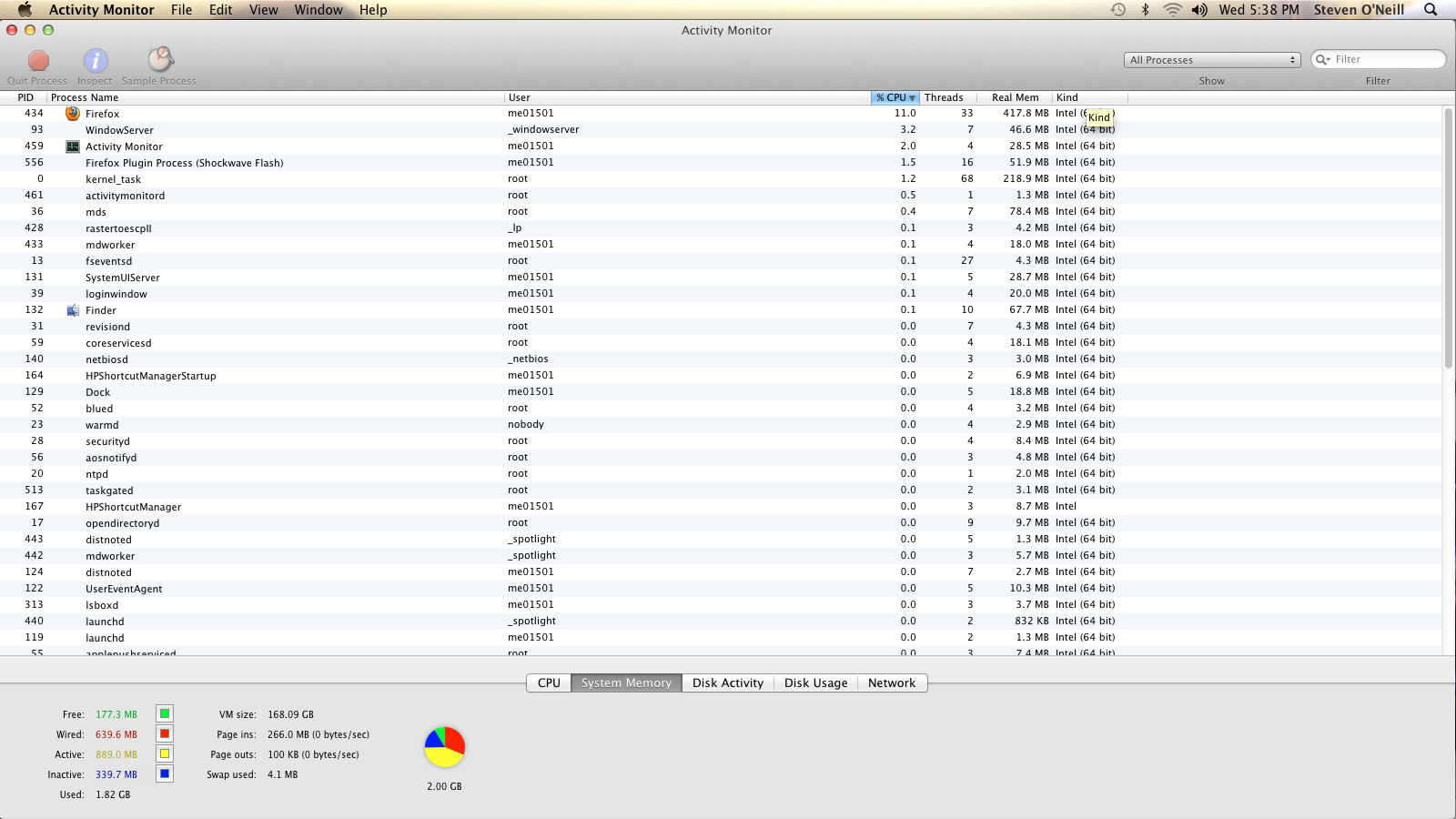Sort by the Real Mem column header

tap(1015, 97)
